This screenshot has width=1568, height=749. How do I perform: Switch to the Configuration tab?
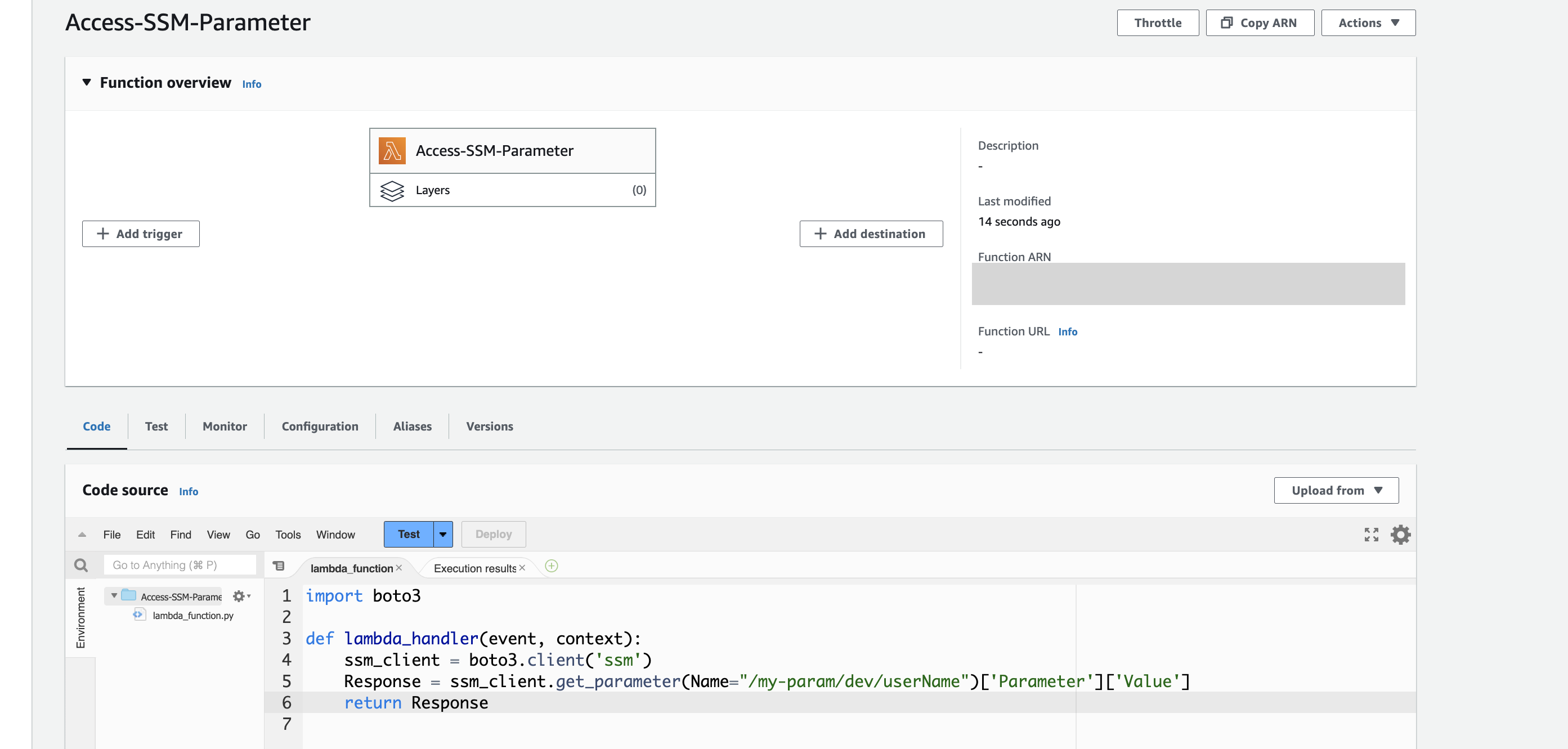[320, 427]
